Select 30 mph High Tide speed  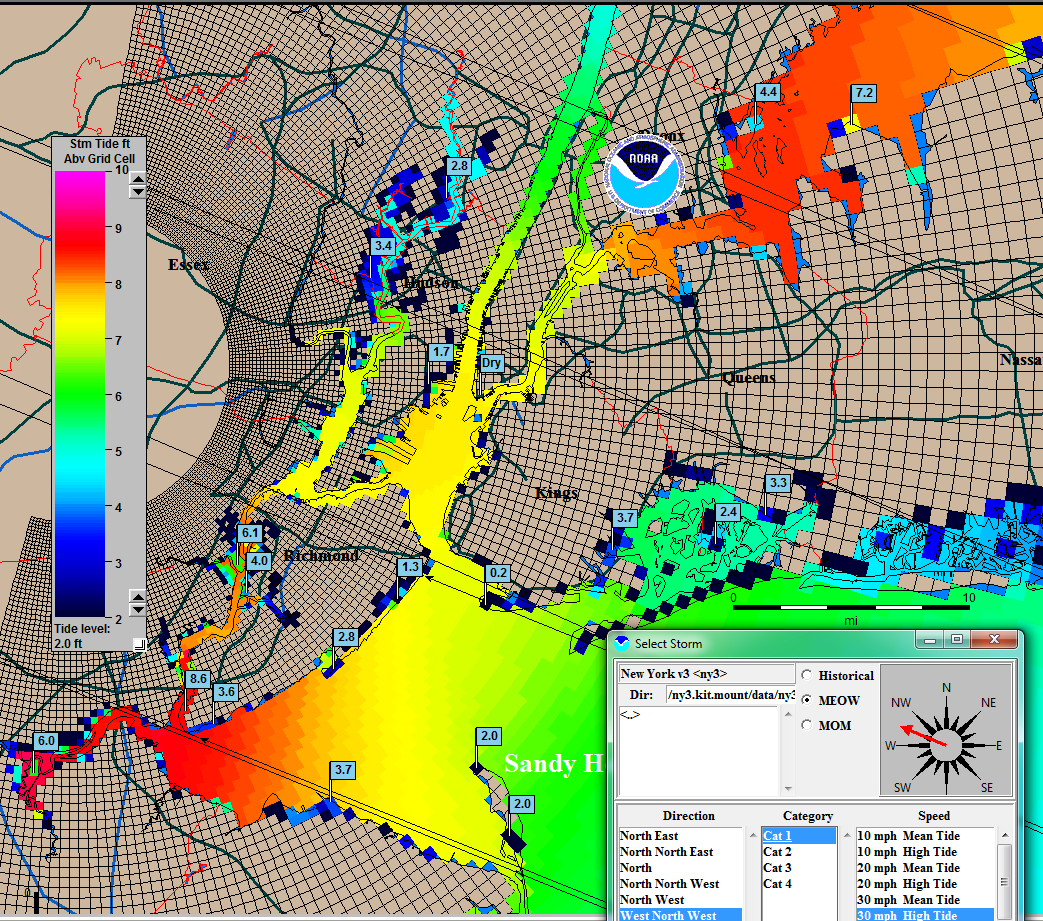(925, 915)
